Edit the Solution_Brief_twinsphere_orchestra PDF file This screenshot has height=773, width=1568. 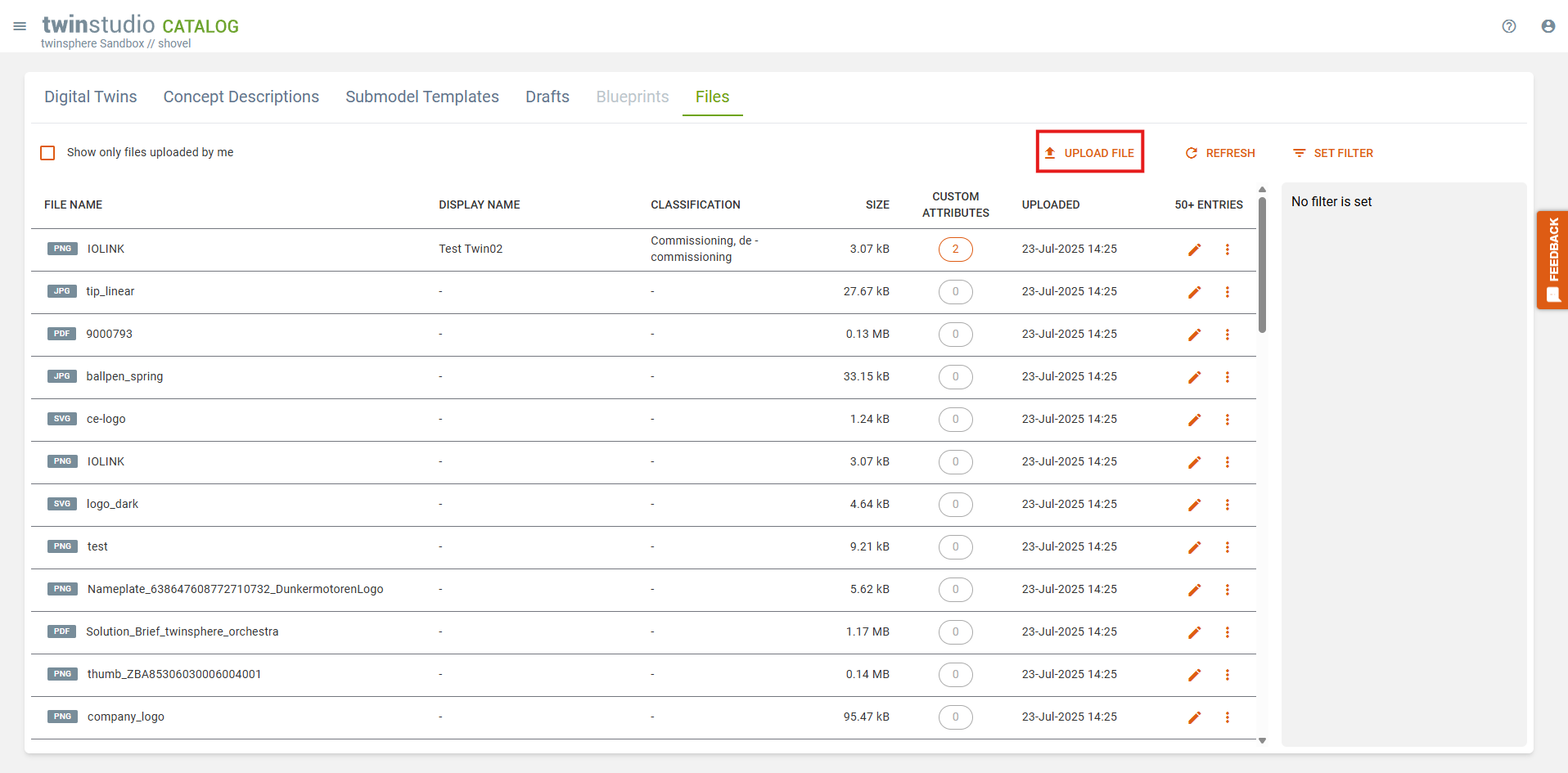(x=1194, y=632)
